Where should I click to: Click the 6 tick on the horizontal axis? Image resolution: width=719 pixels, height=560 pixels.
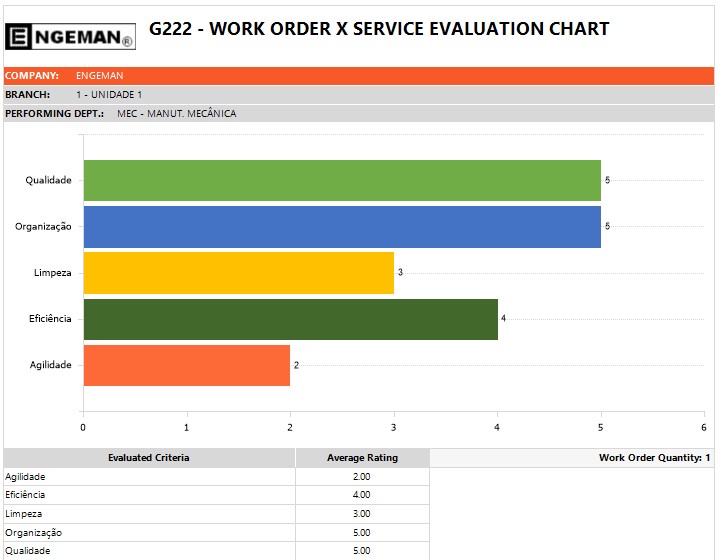point(704,427)
